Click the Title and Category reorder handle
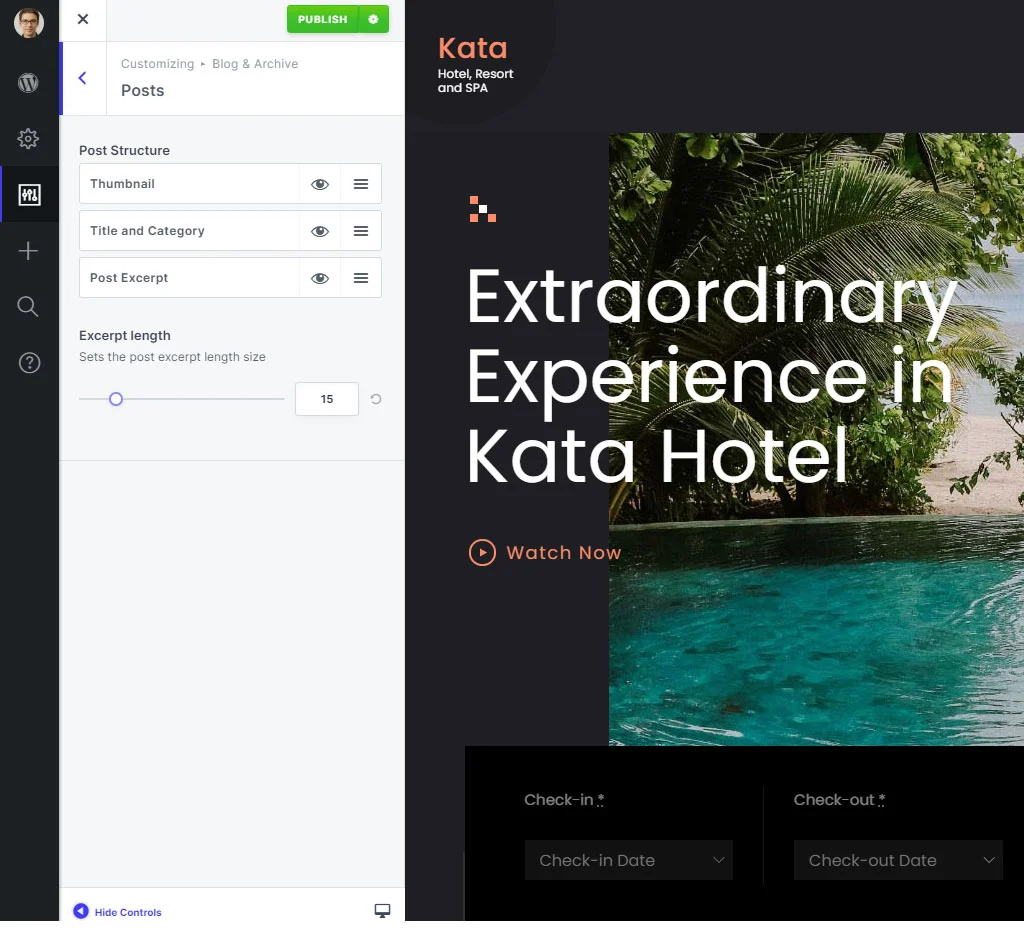This screenshot has width=1024, height=933. (x=360, y=231)
